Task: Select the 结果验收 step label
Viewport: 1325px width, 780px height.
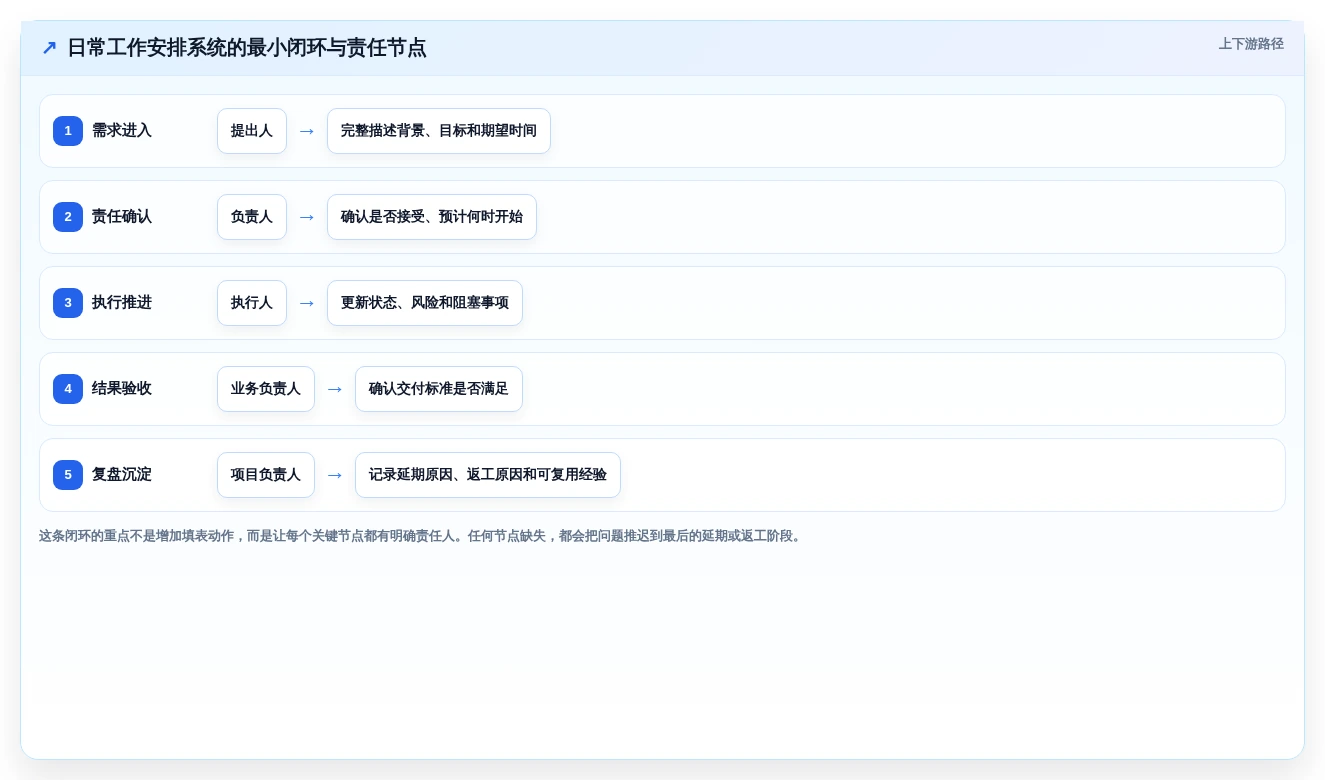Action: [x=122, y=389]
